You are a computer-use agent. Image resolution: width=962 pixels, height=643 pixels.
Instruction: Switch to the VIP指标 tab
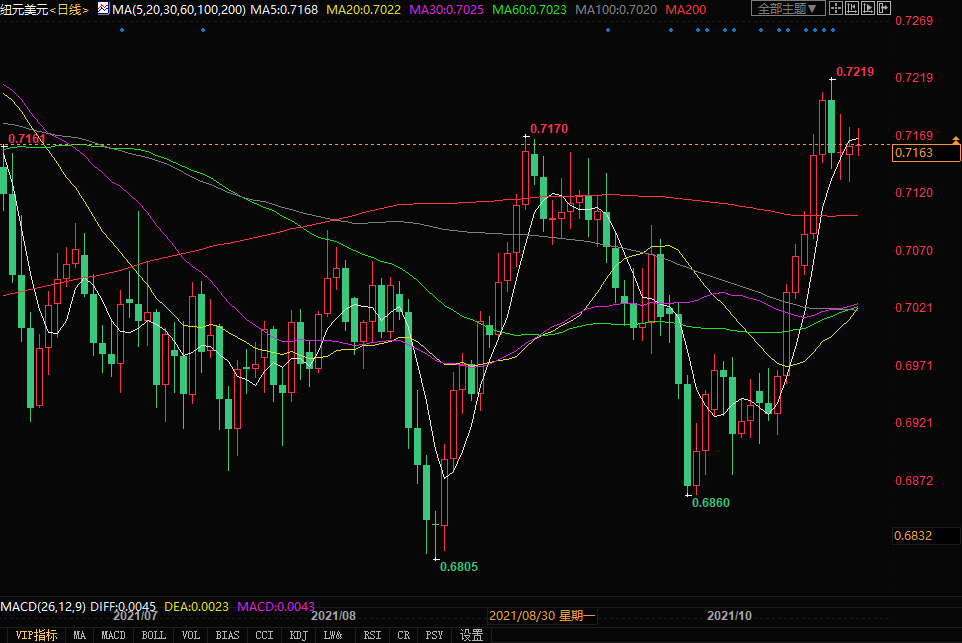point(35,635)
